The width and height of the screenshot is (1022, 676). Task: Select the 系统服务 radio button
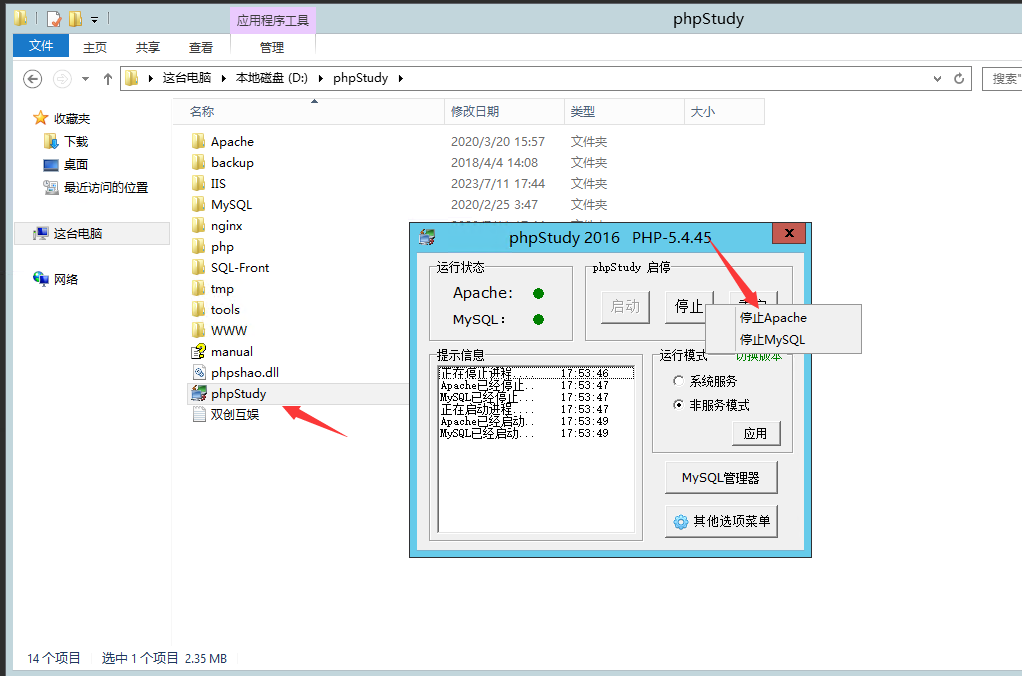point(679,381)
